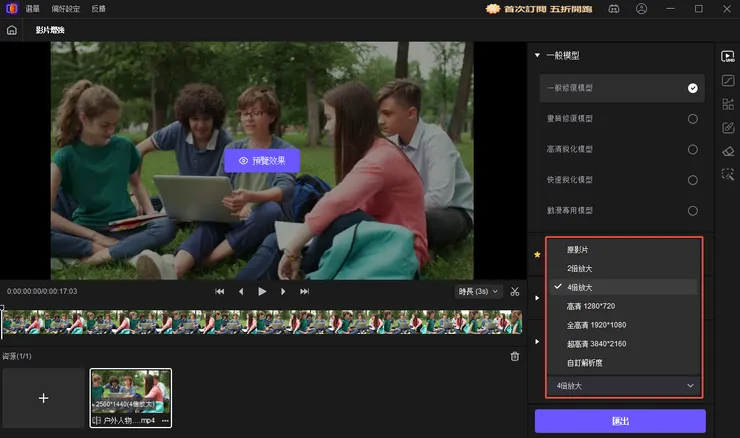Click the 資源(1/1) label
The height and width of the screenshot is (438, 740).
pyautogui.click(x=17, y=356)
